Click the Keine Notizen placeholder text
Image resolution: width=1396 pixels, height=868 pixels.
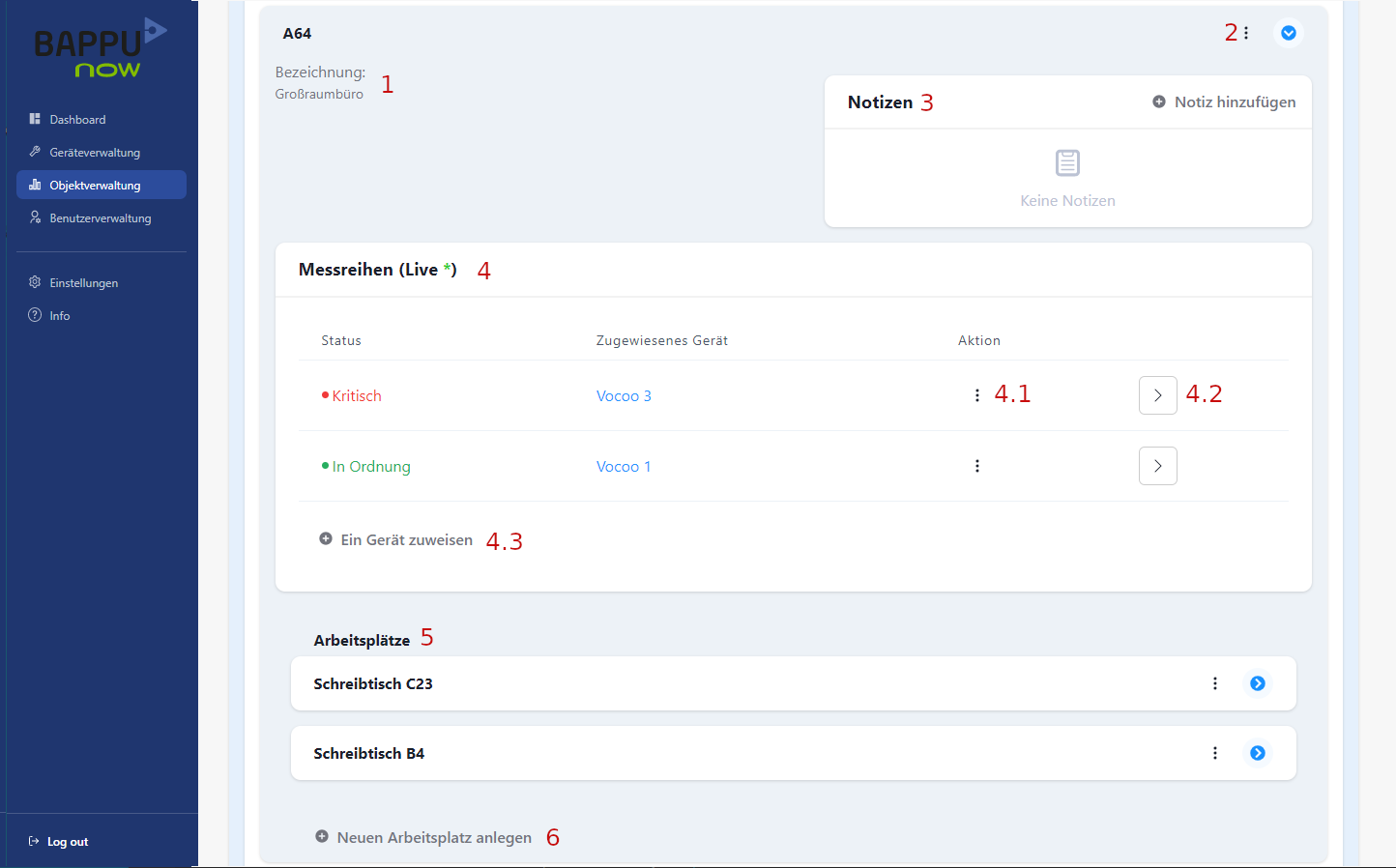[1067, 200]
